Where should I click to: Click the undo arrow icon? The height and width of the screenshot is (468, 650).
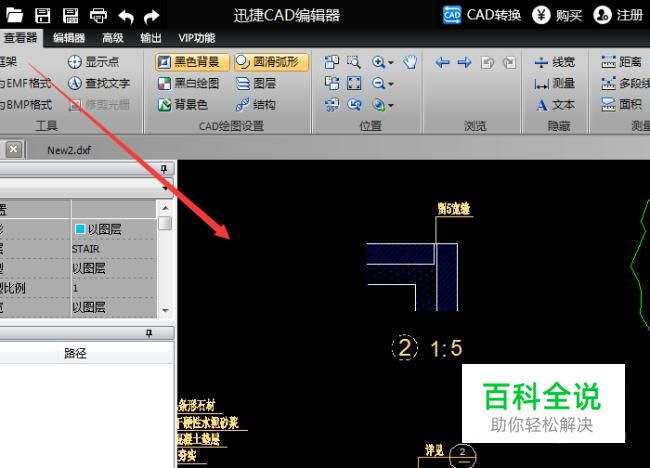(126, 17)
